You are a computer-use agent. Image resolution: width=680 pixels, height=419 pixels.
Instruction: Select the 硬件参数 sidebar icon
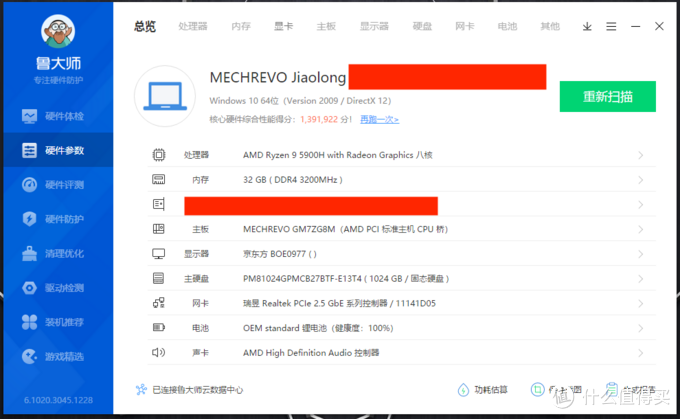click(29, 151)
